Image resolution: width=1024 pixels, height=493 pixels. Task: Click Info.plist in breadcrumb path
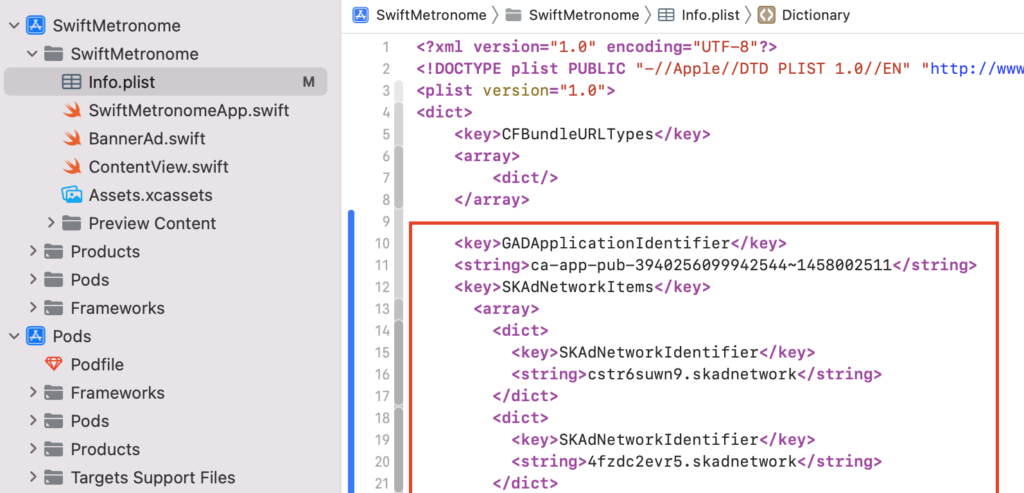click(x=709, y=15)
